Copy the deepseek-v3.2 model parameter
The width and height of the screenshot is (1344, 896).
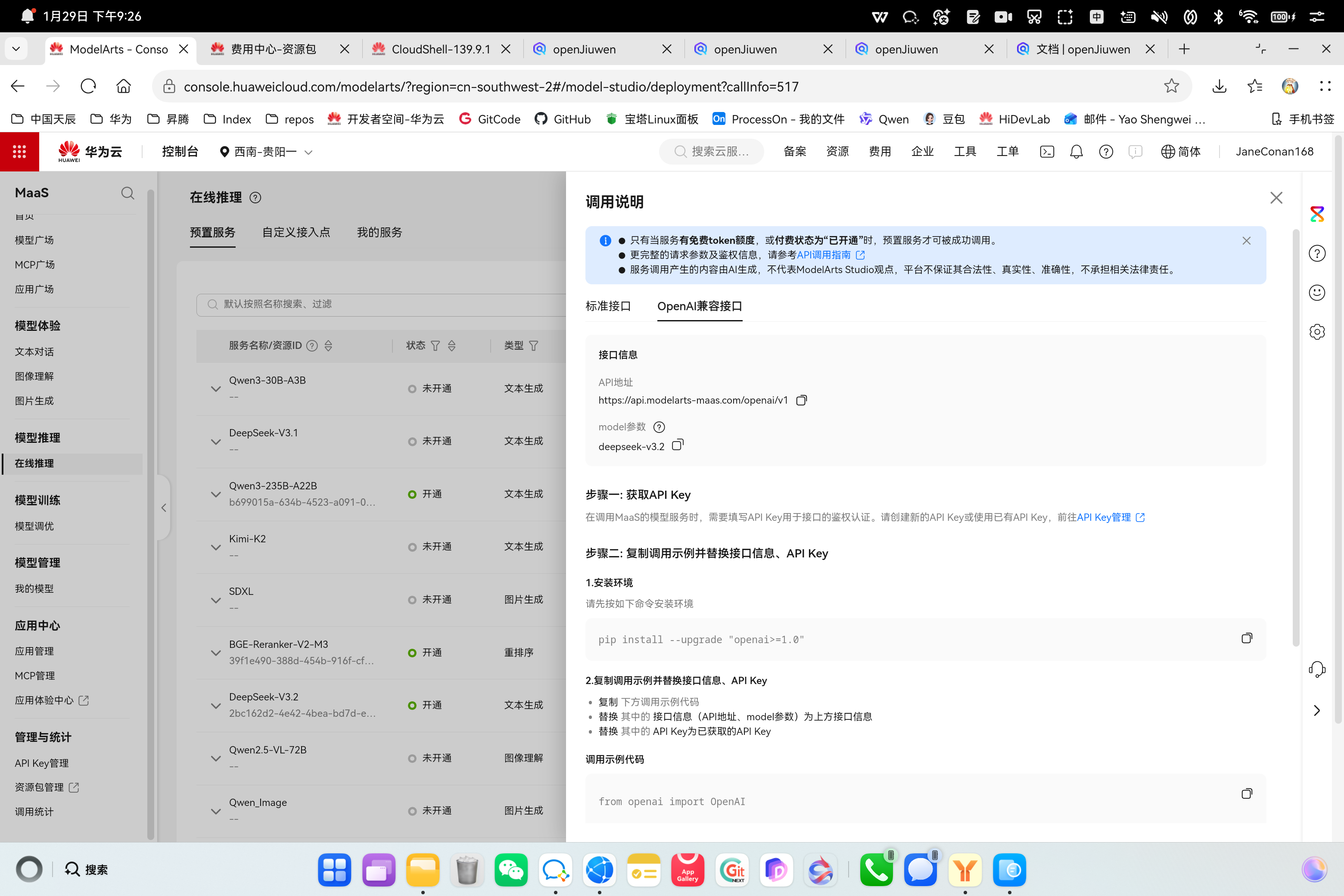tap(677, 445)
